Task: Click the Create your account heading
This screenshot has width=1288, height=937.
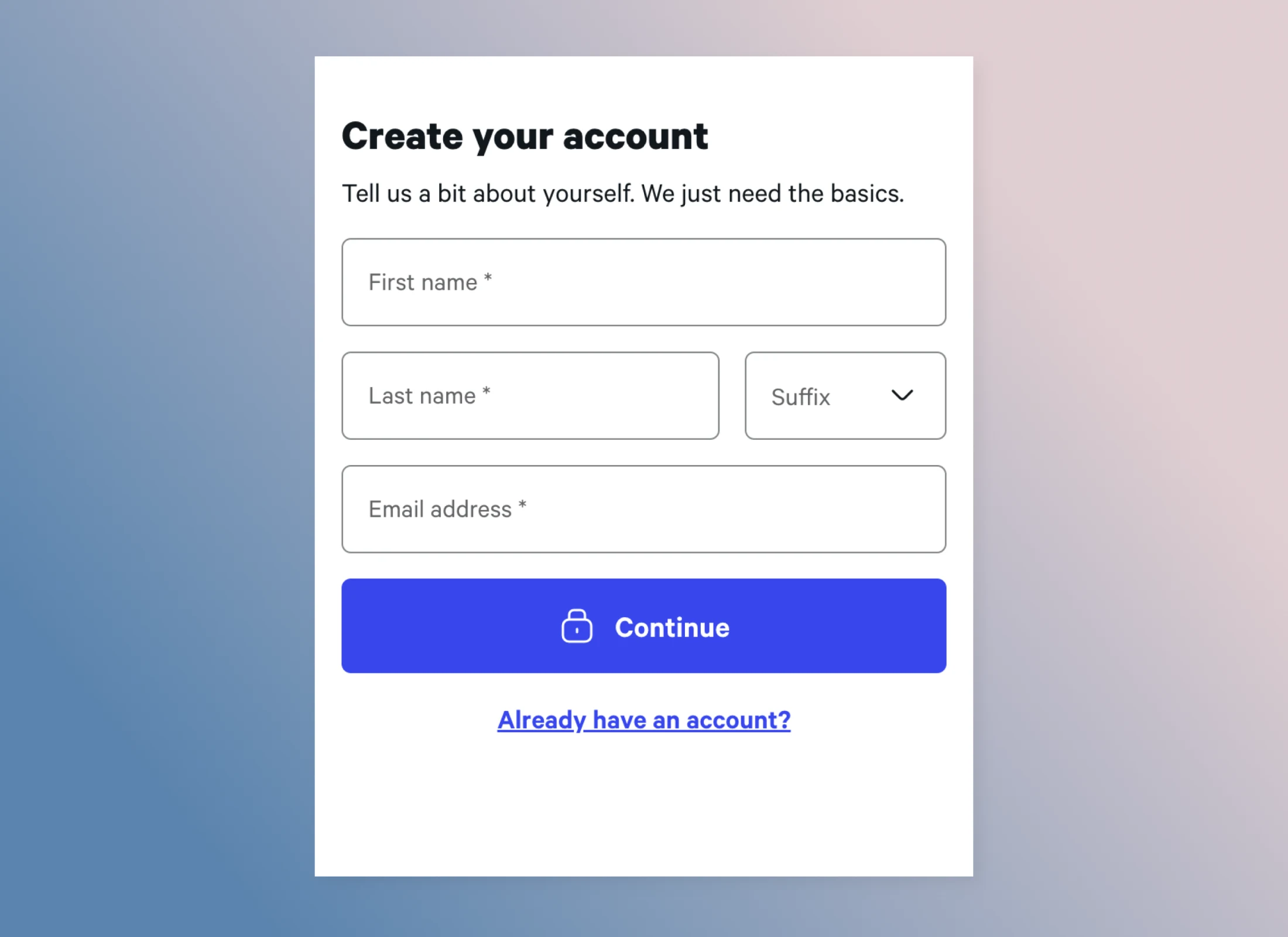Action: pyautogui.click(x=525, y=136)
